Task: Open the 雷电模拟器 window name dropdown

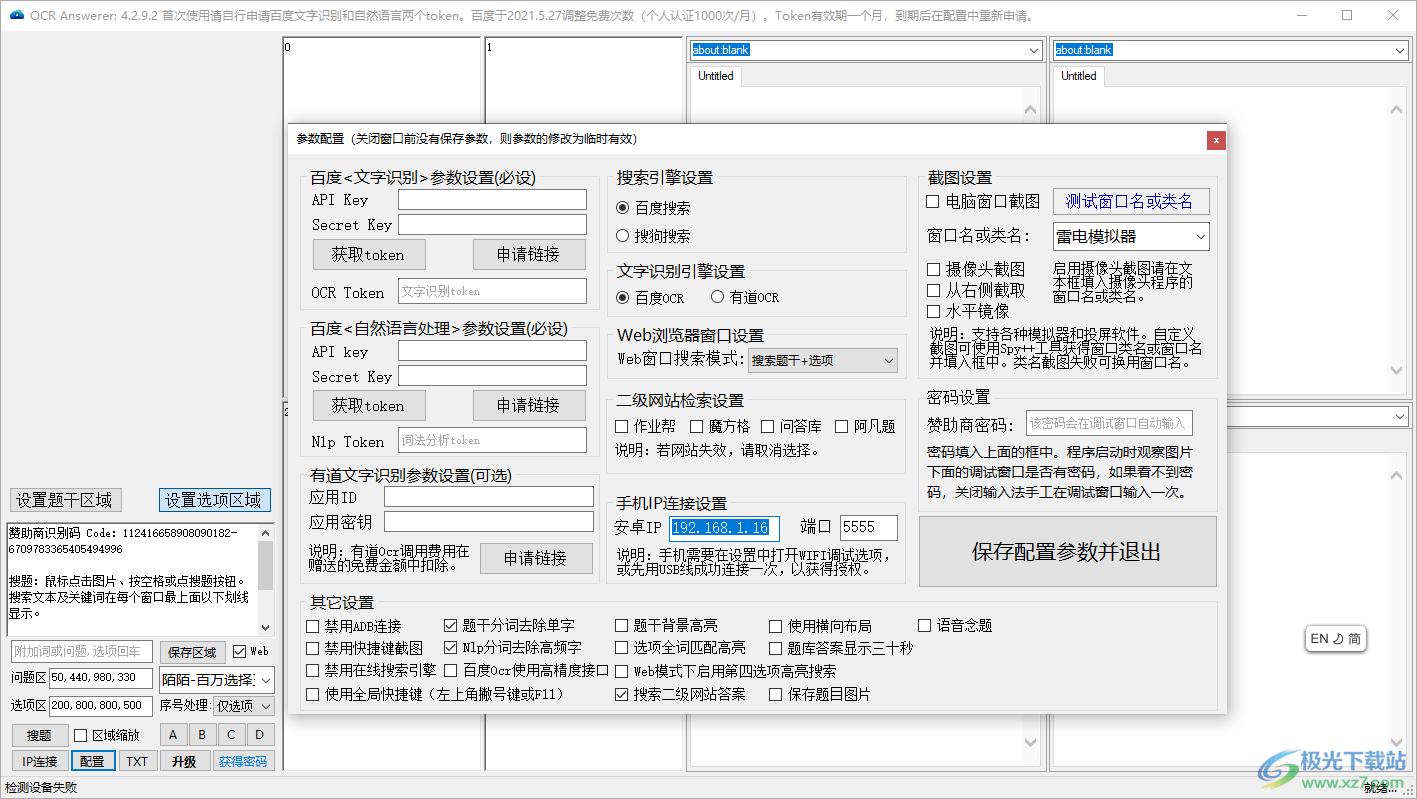Action: pyautogui.click(x=1128, y=235)
